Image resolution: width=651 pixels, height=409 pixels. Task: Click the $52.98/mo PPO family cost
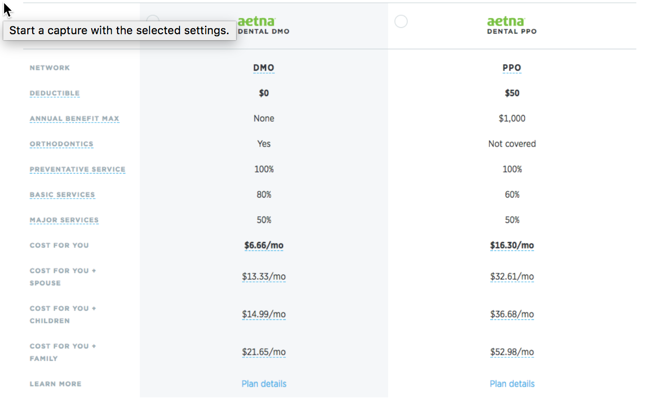coord(512,352)
